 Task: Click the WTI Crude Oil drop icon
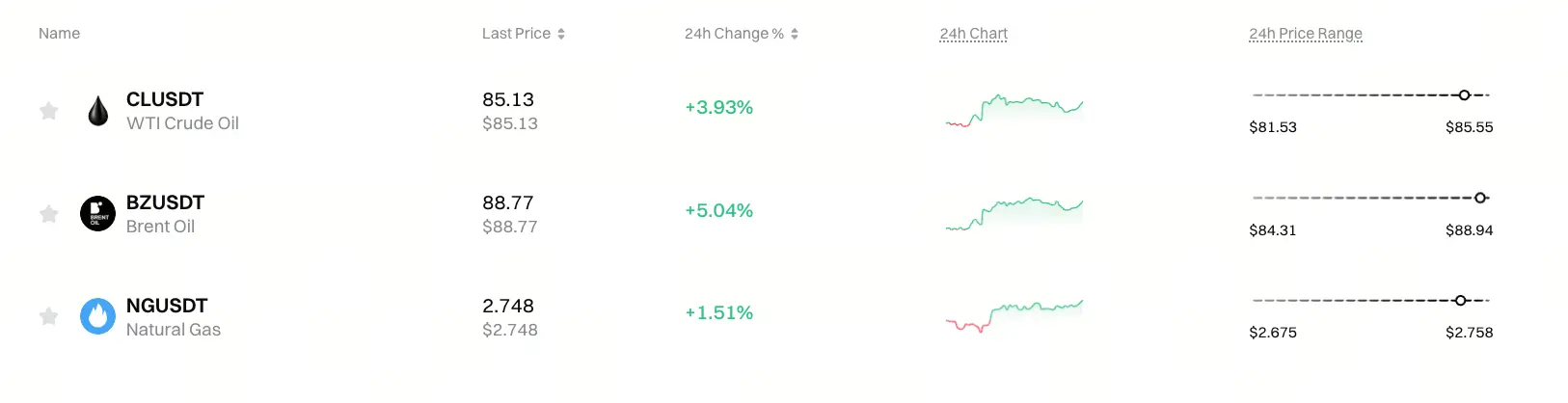coord(97,111)
